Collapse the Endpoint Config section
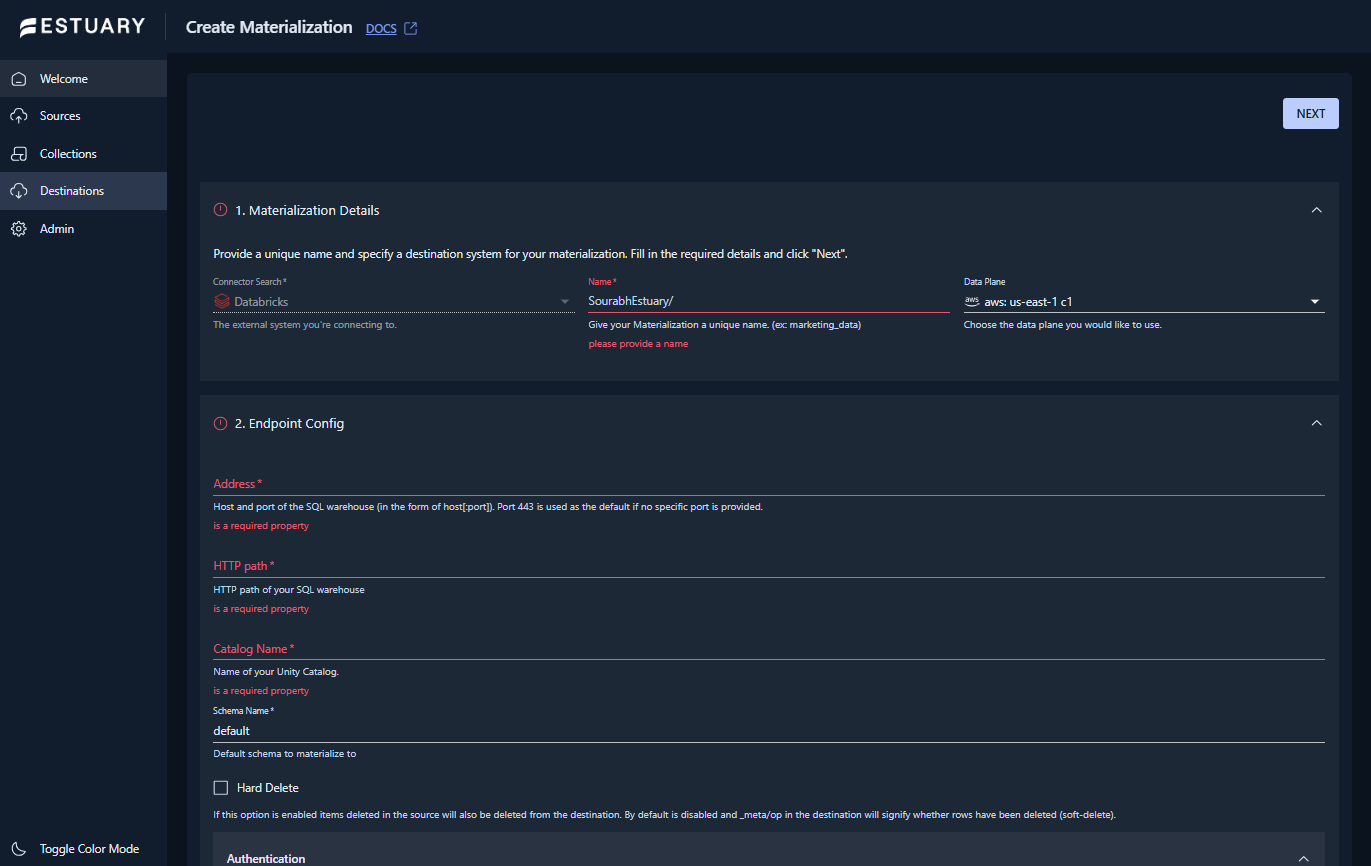The image size is (1371, 866). click(1316, 423)
